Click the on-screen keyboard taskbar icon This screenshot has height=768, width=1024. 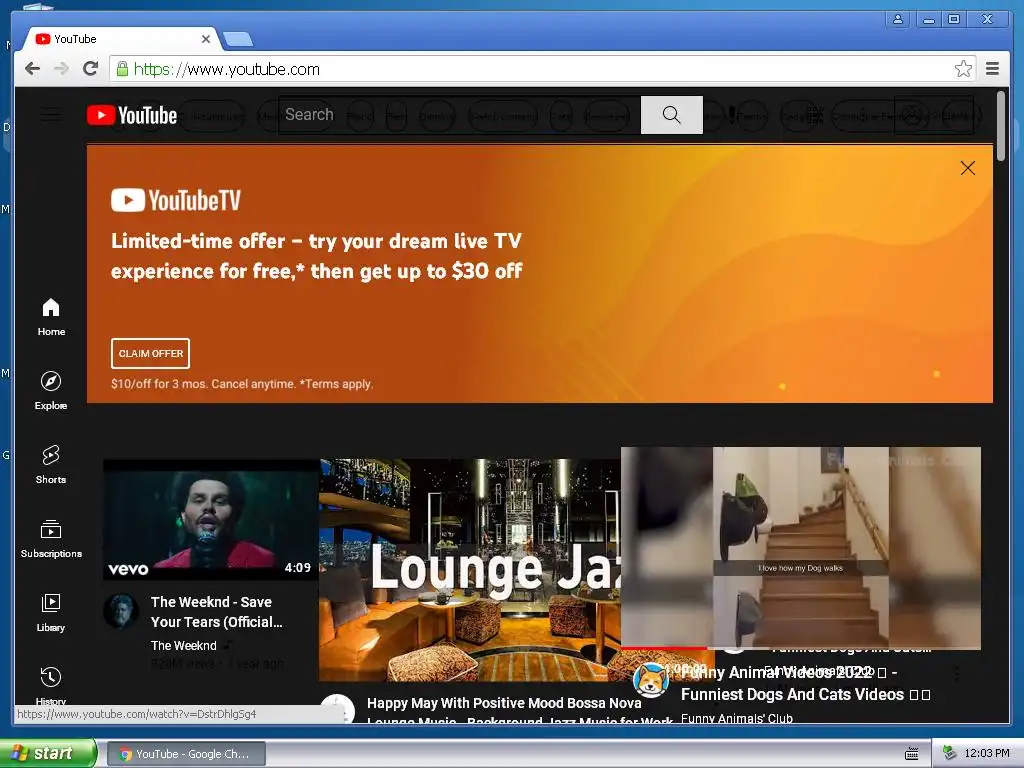(x=912, y=754)
